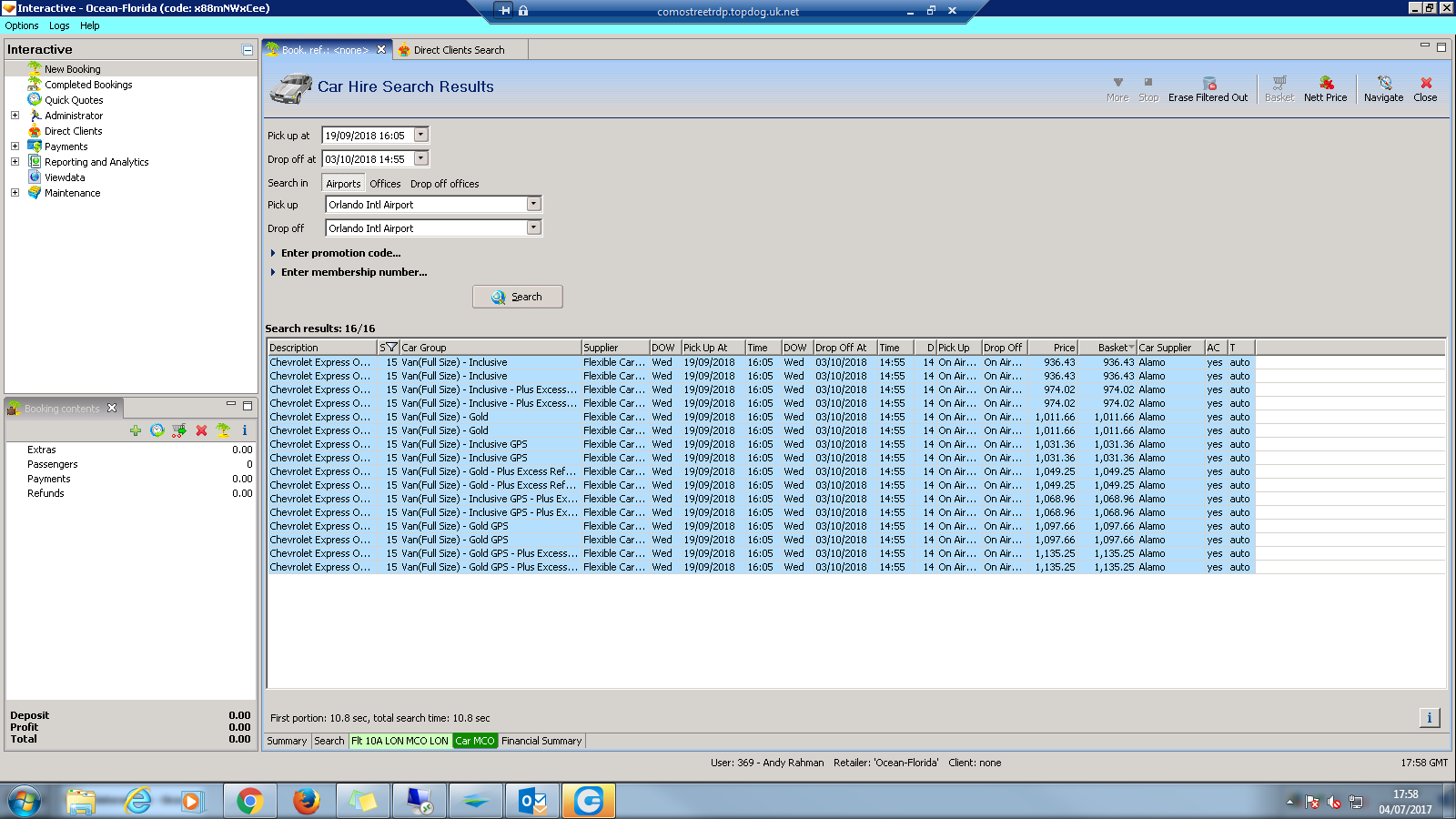Screen dimensions: 1456x819
Task: Open the Drop off location dropdown
Action: coord(534,227)
